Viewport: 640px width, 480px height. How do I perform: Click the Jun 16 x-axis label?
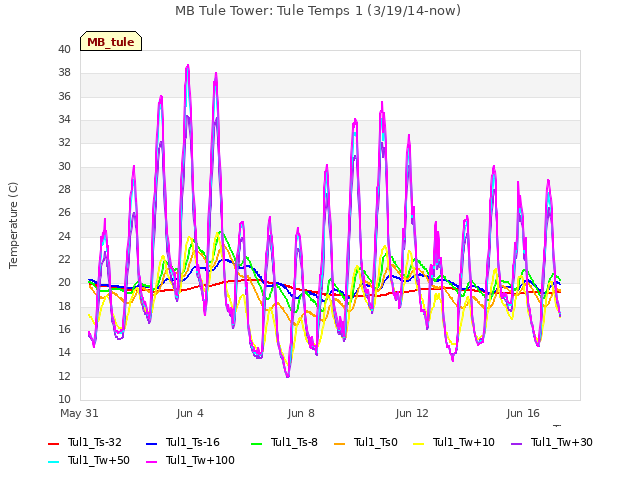pos(523,413)
